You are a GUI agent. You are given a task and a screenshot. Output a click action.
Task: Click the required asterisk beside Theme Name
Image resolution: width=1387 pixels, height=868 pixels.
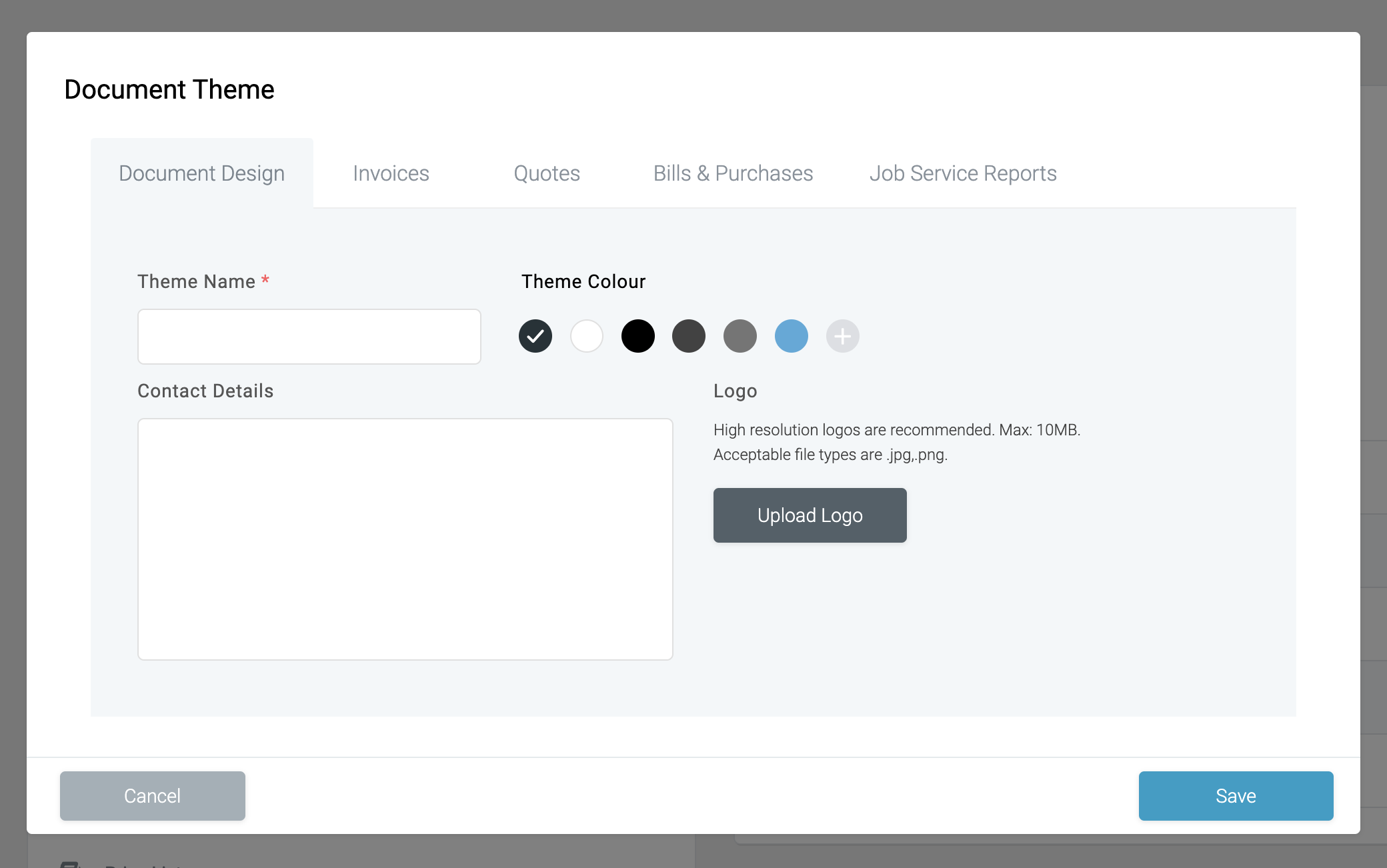[x=265, y=281]
